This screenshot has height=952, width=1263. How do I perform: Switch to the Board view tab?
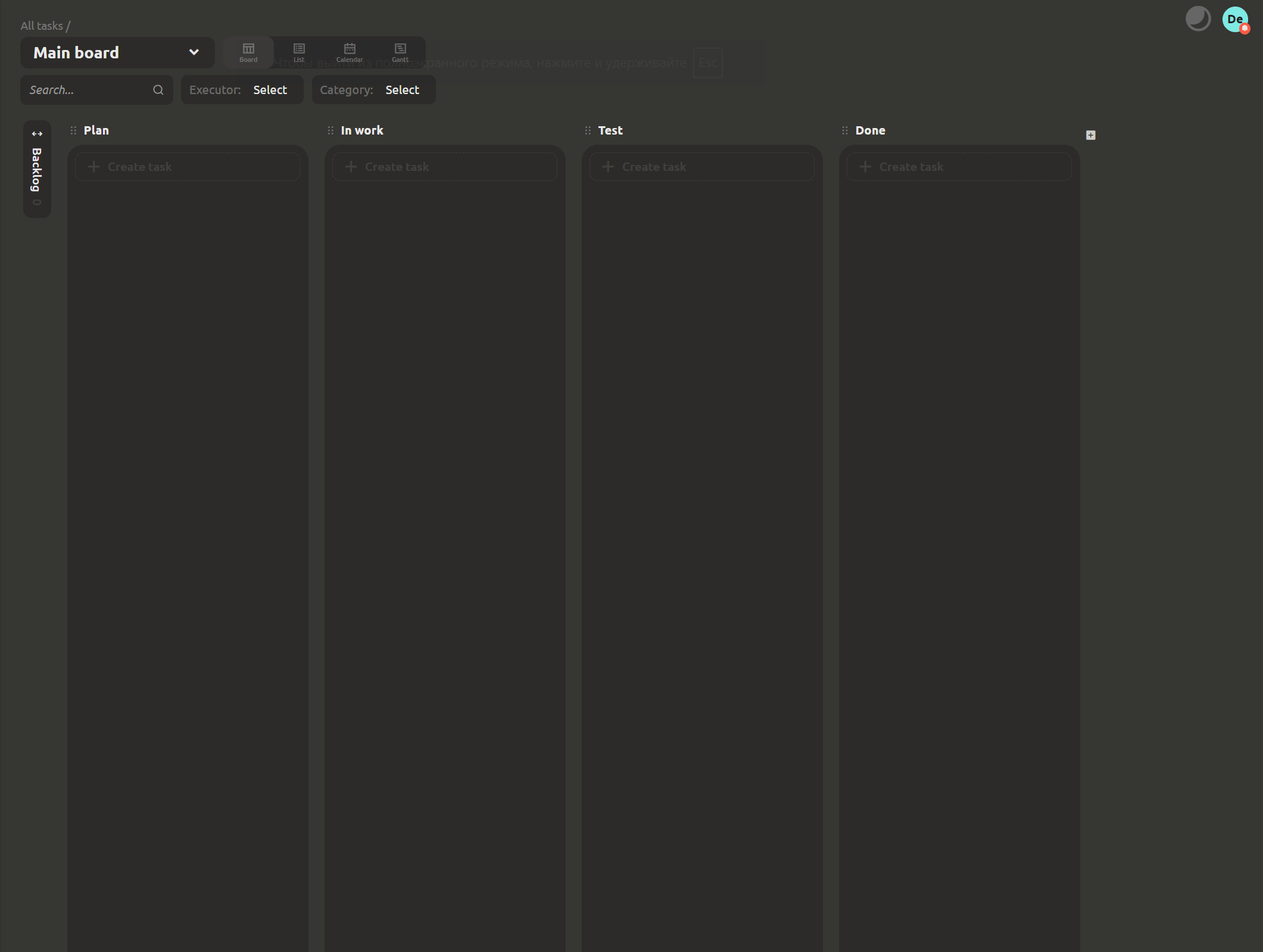tap(248, 52)
